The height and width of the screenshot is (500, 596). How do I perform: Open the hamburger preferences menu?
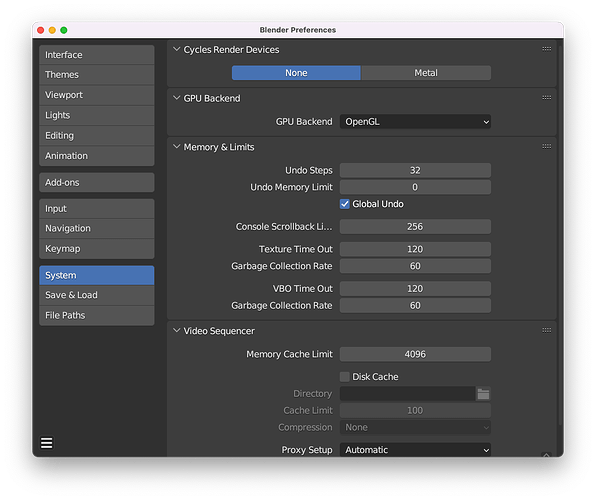(x=46, y=443)
